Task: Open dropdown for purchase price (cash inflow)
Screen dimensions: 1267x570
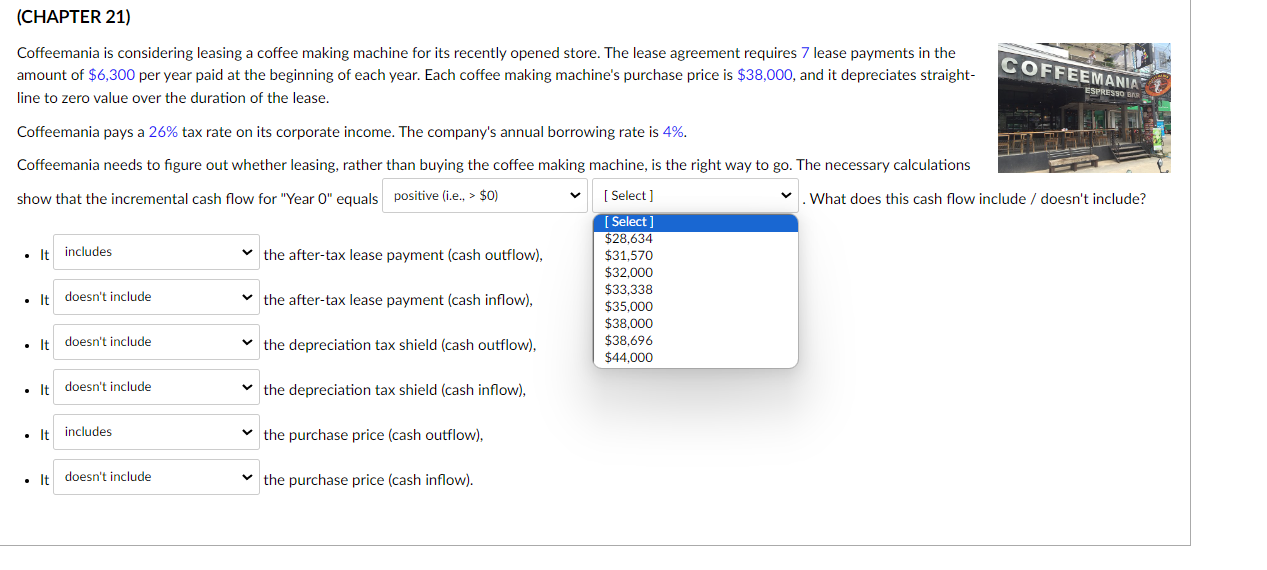Action: tap(156, 477)
